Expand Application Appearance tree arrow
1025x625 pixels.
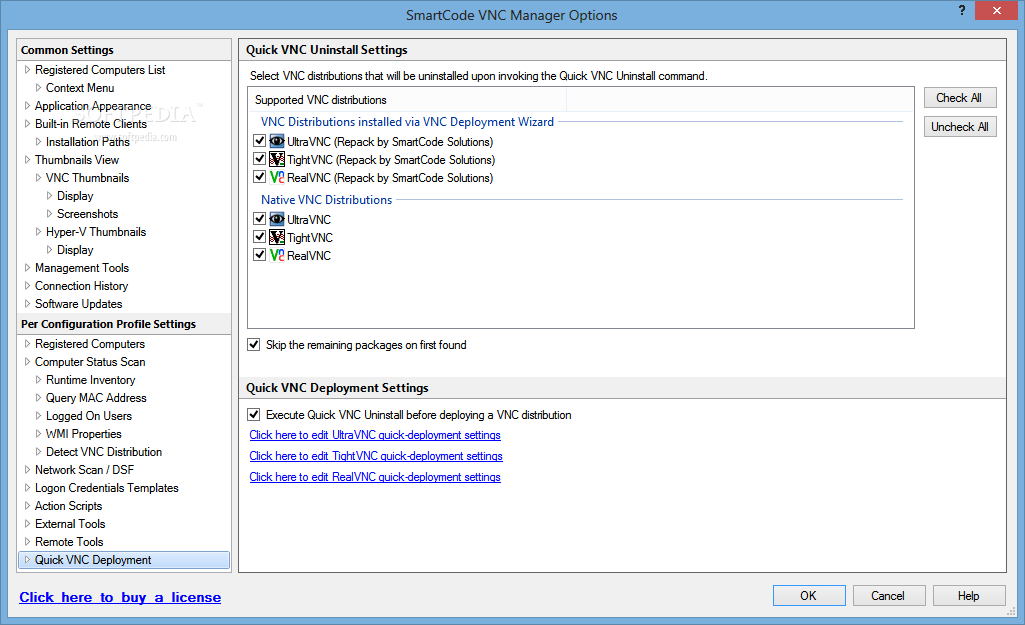[x=27, y=105]
